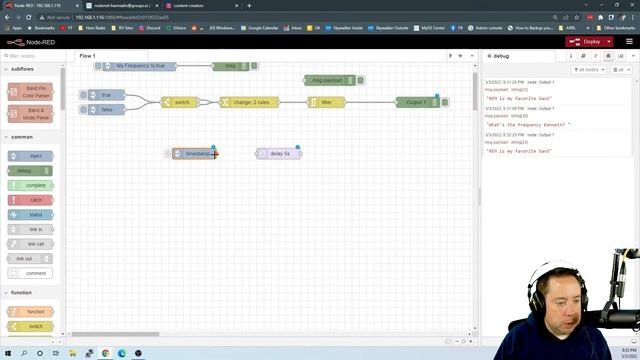
Task: Go back in browser history
Action: click(x=7, y=18)
